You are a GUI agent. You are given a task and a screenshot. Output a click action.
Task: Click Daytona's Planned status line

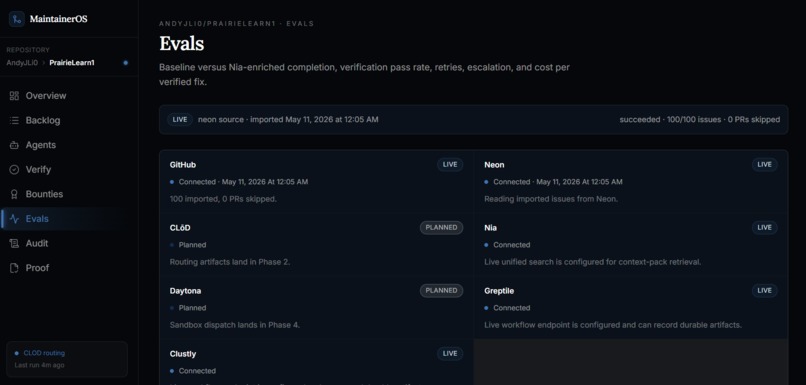tap(188, 308)
